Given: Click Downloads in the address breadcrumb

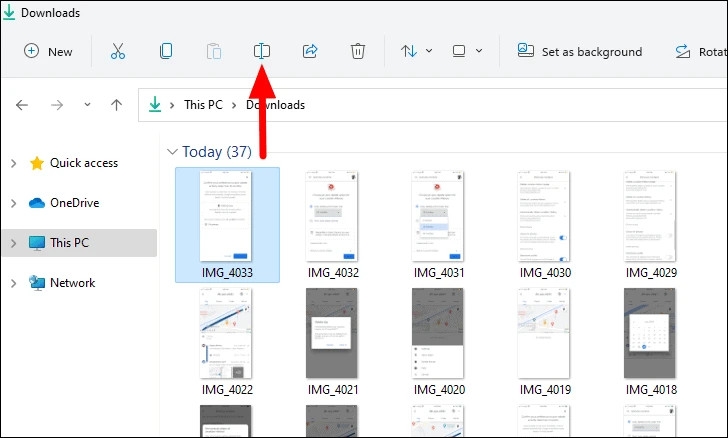Looking at the screenshot, I should [x=275, y=105].
